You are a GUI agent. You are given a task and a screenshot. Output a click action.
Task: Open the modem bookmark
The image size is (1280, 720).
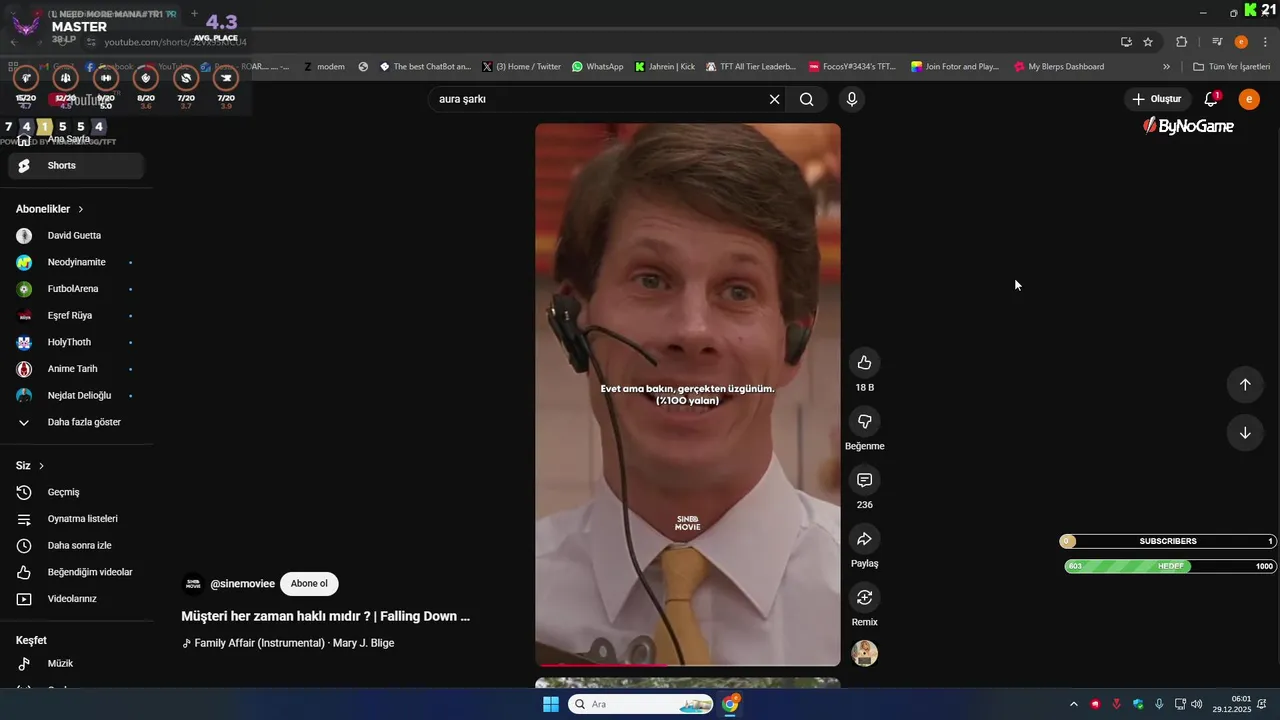pos(323,67)
